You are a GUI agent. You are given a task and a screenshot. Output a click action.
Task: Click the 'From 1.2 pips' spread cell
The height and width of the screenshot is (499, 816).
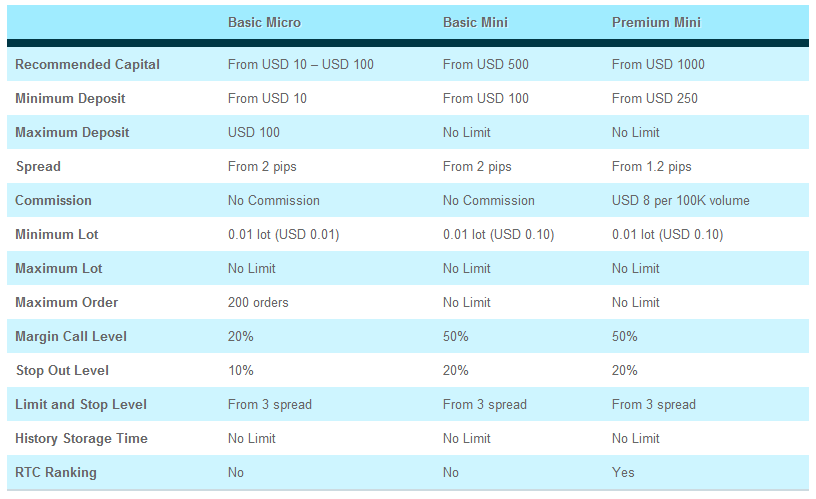(x=652, y=167)
